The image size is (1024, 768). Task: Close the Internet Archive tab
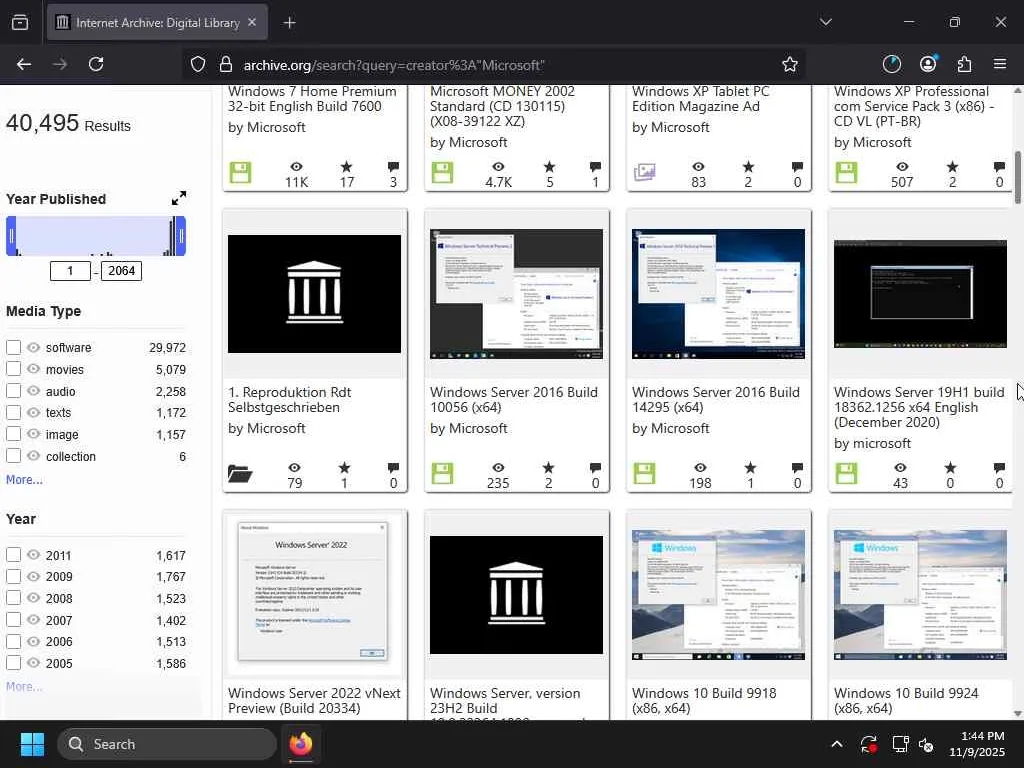(x=252, y=22)
